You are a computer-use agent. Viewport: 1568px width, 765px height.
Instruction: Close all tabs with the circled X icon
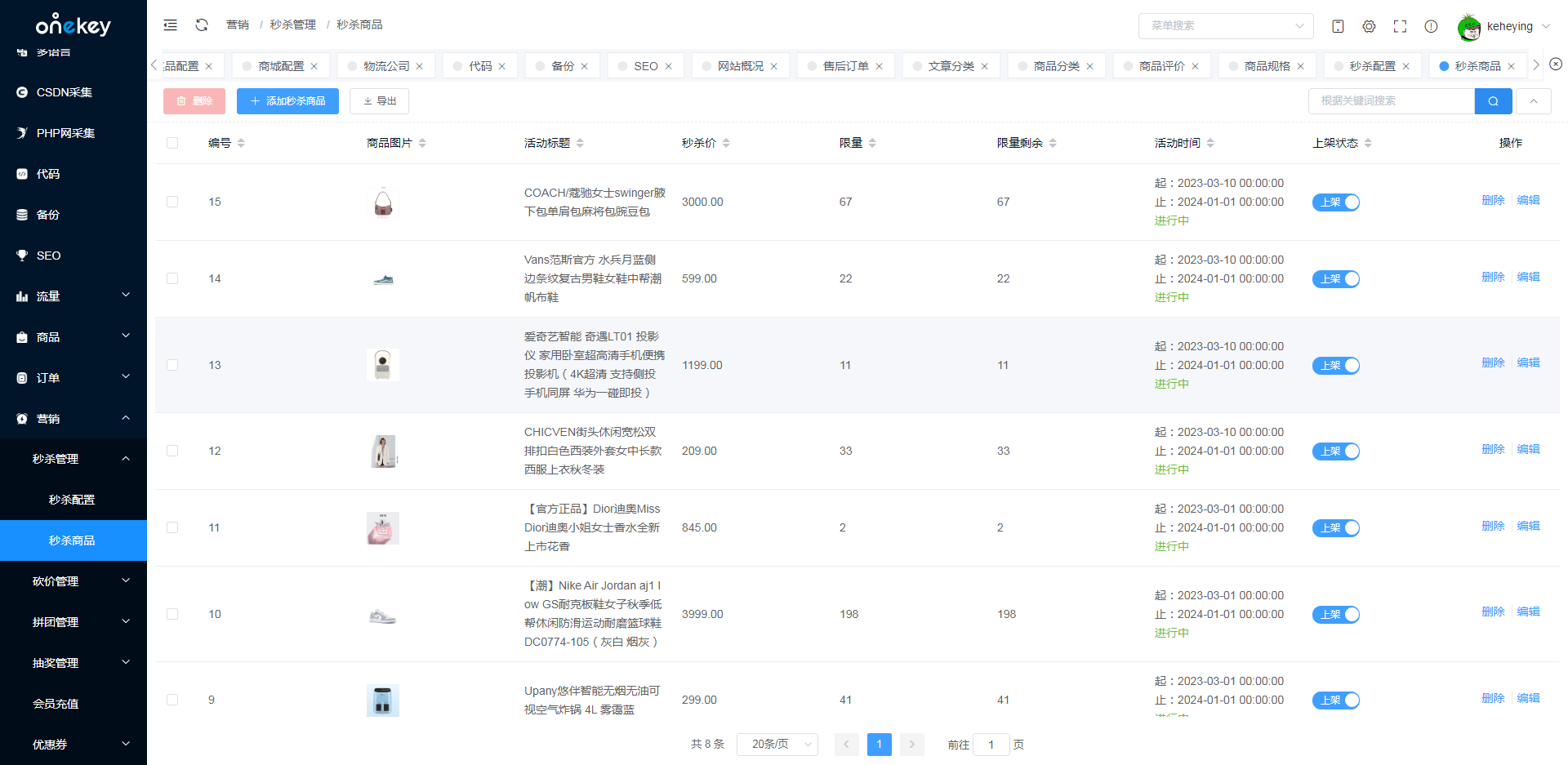(x=1556, y=64)
